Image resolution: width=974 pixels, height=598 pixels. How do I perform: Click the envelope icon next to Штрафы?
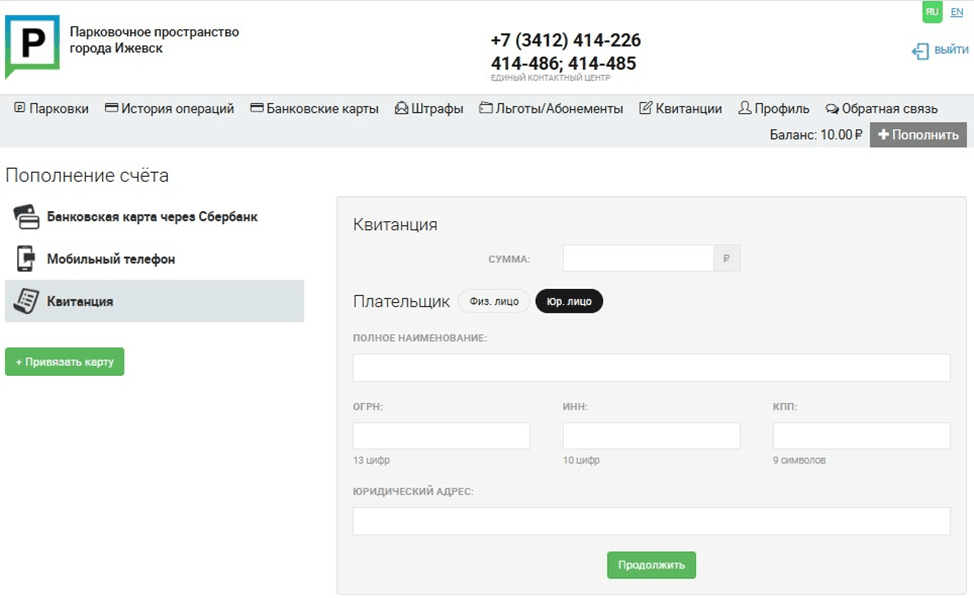(402, 108)
